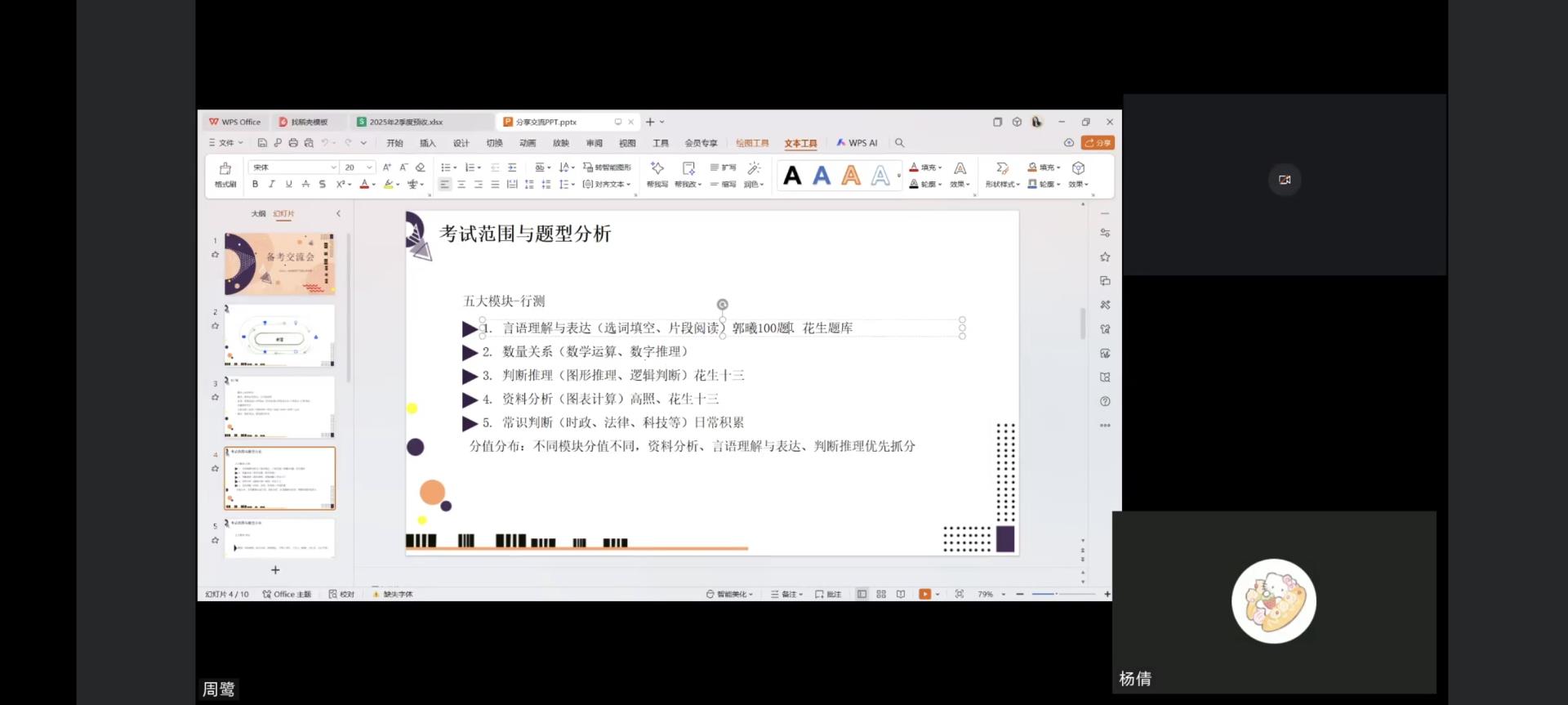The width and height of the screenshot is (1568, 705).
Task: Click the star icon in right sidebar
Action: pyautogui.click(x=1105, y=257)
